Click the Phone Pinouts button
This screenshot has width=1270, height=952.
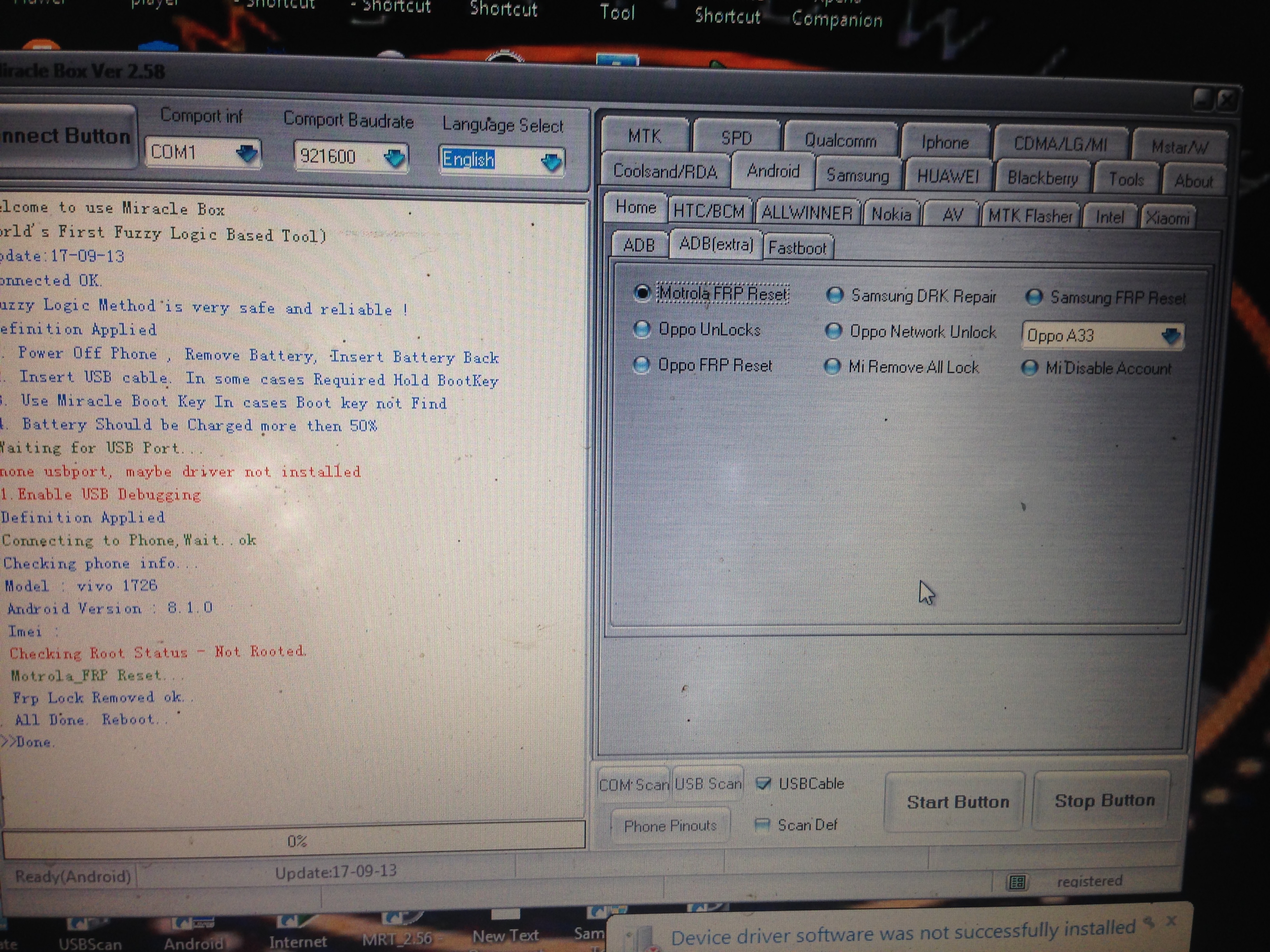click(x=670, y=825)
